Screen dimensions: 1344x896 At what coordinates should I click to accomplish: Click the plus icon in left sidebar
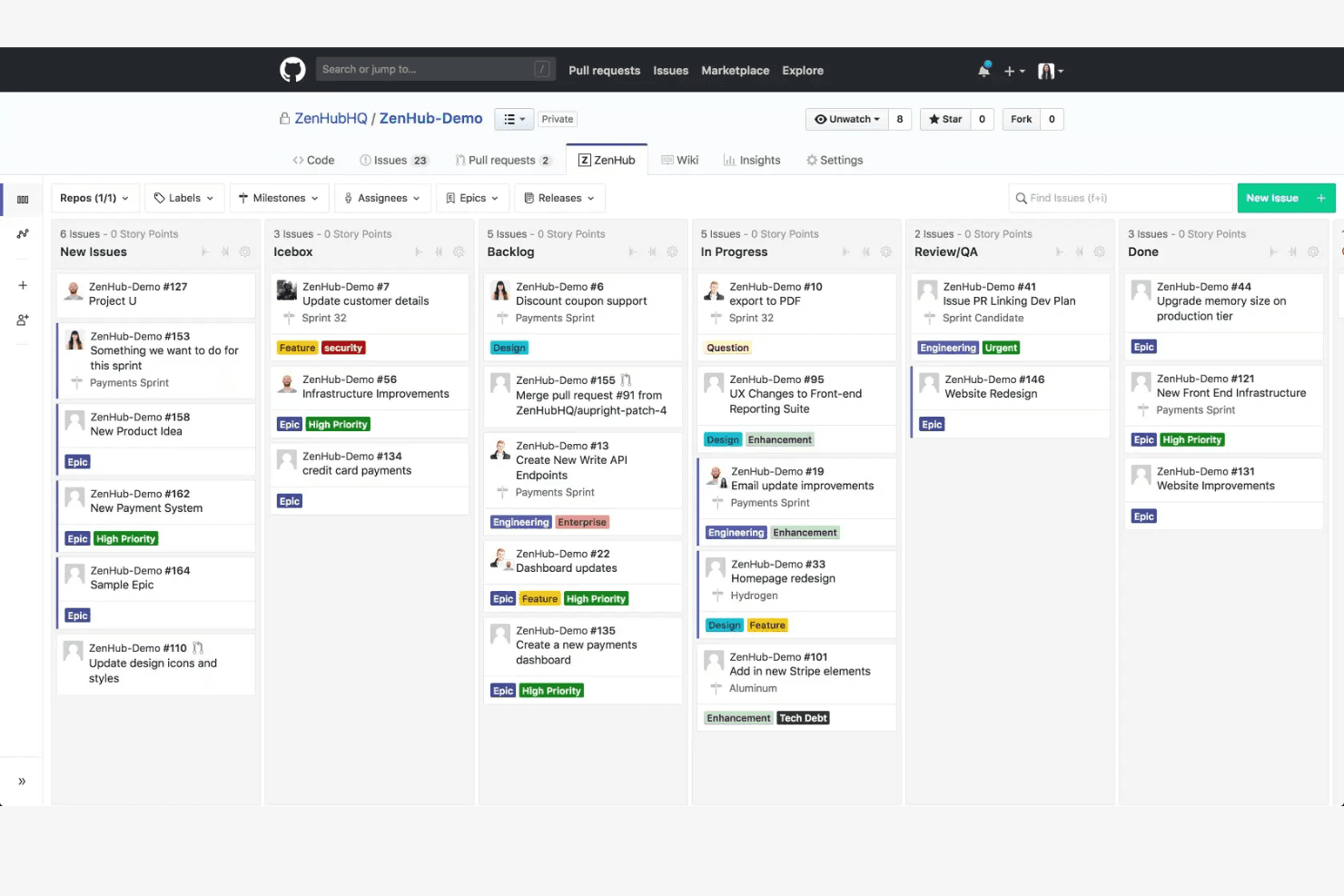coord(23,285)
